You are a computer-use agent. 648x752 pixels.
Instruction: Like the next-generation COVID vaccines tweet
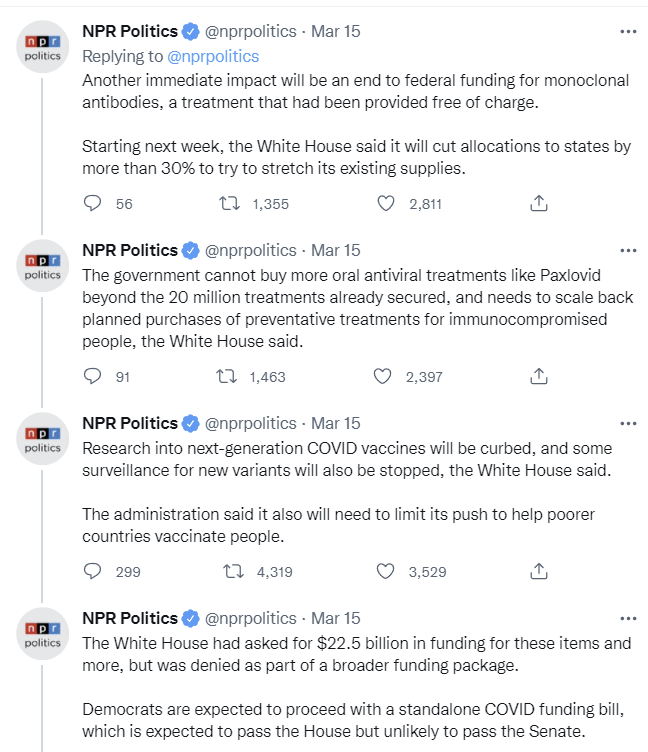[387, 572]
